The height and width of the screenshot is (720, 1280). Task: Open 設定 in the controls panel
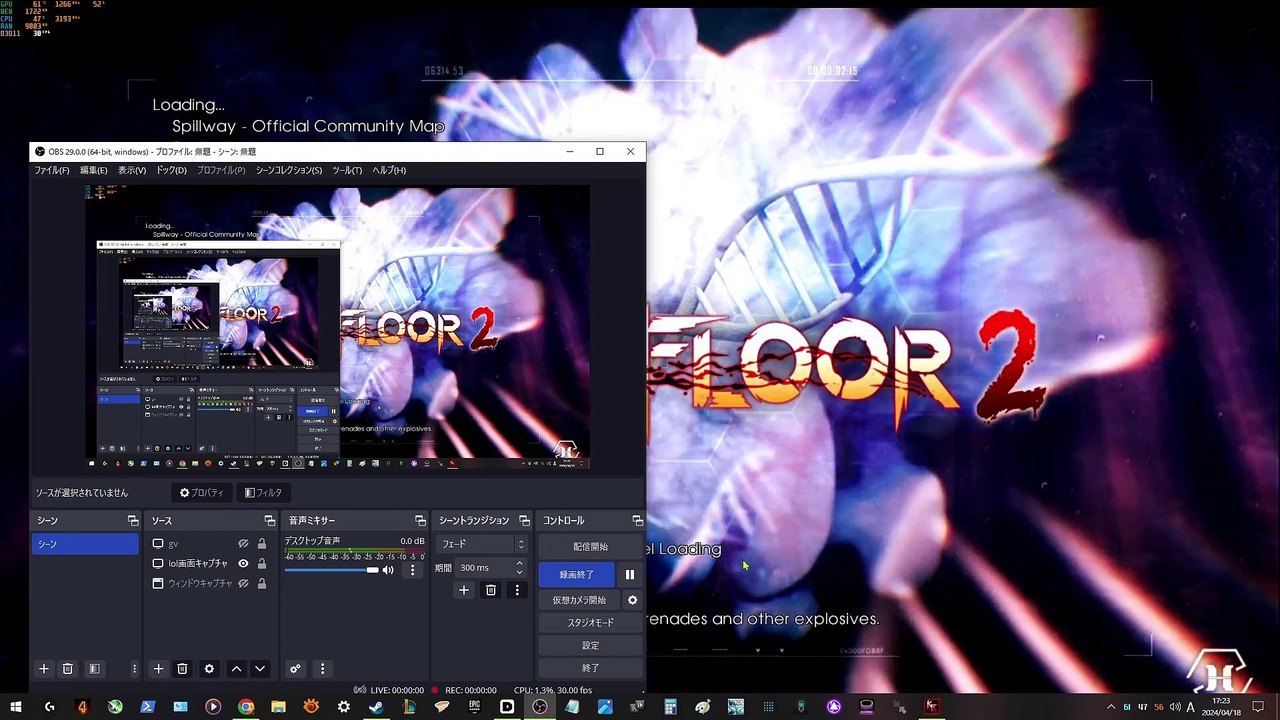[x=590, y=645]
